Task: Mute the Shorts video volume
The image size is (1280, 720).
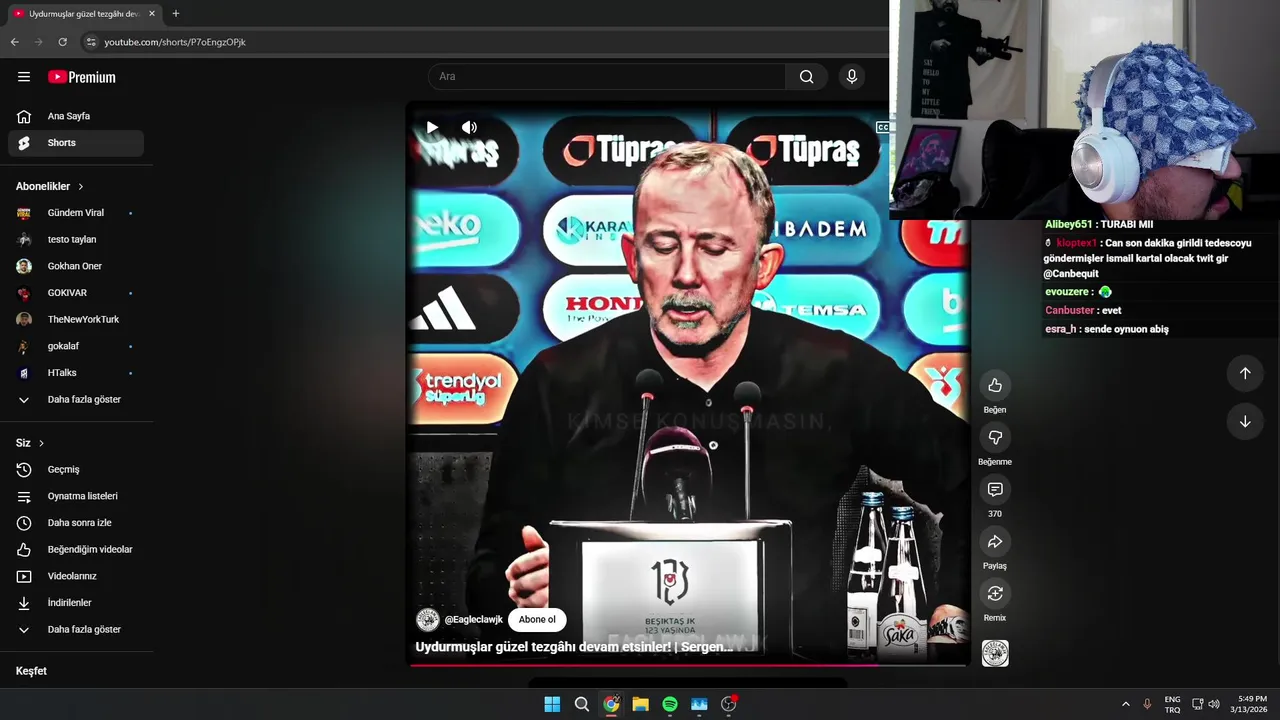Action: pos(469,127)
